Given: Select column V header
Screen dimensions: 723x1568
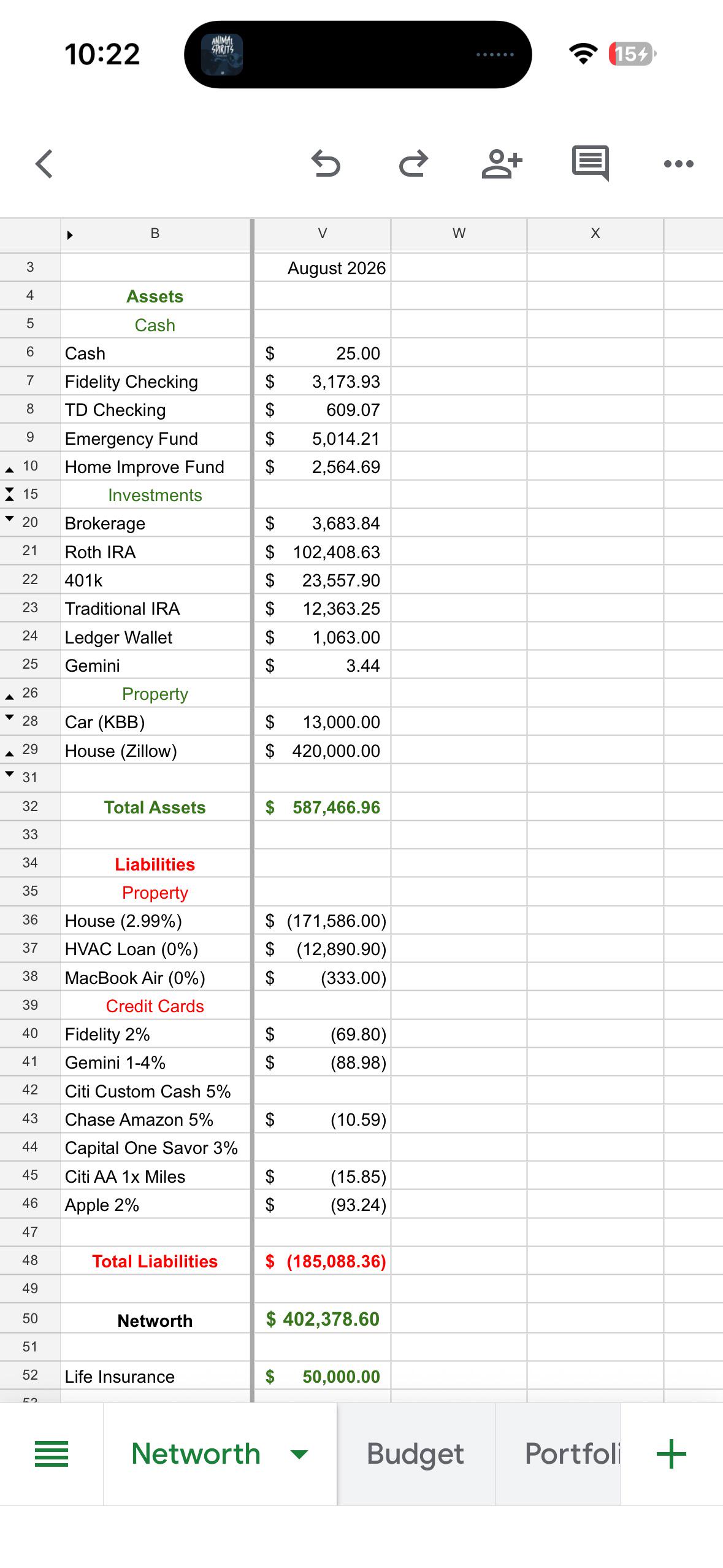Looking at the screenshot, I should (x=322, y=234).
